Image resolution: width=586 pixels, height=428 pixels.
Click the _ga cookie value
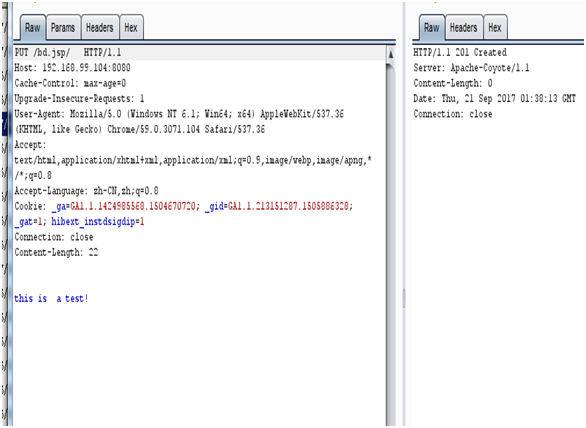tap(133, 206)
